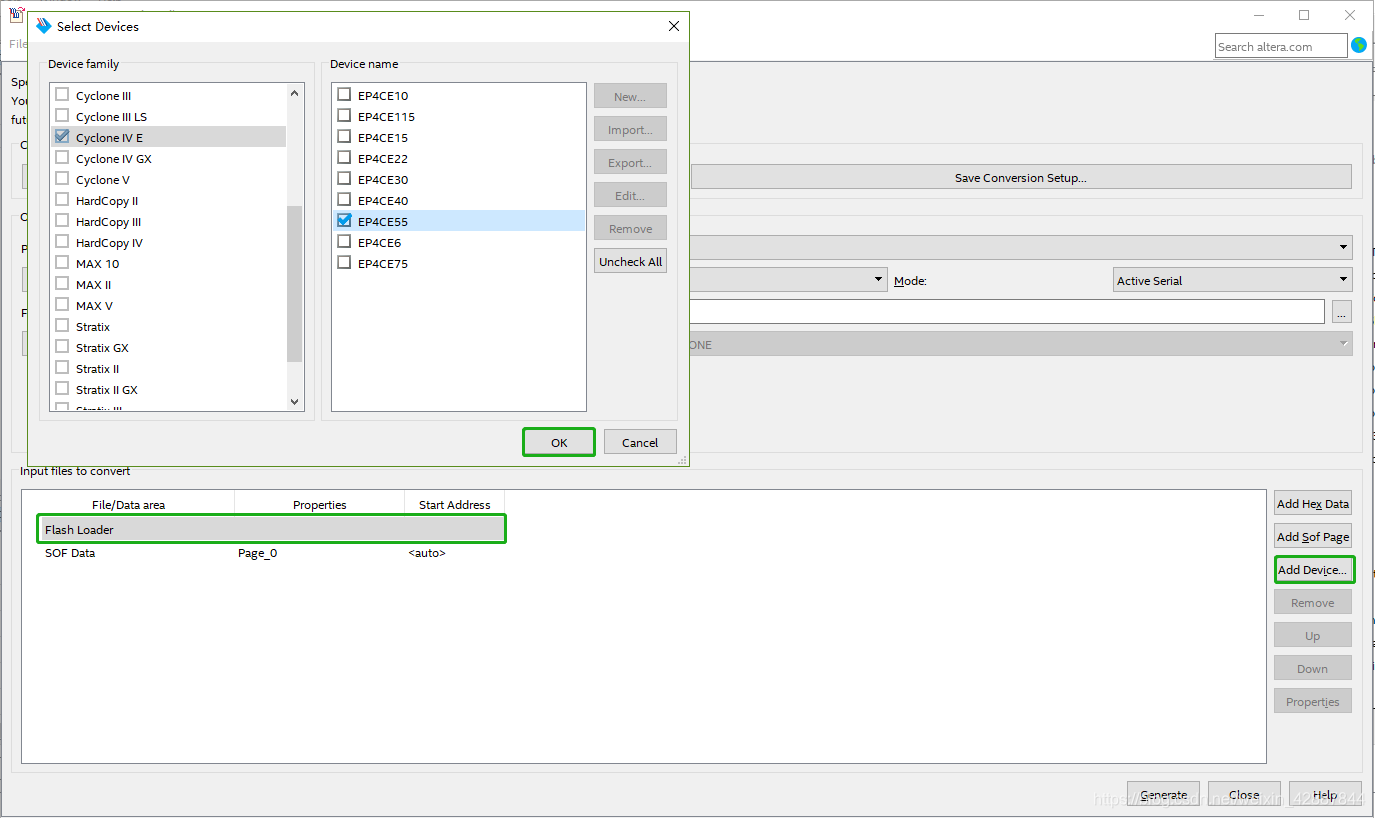The width and height of the screenshot is (1375, 818).
Task: Click the file name input field
Action: 1007,311
